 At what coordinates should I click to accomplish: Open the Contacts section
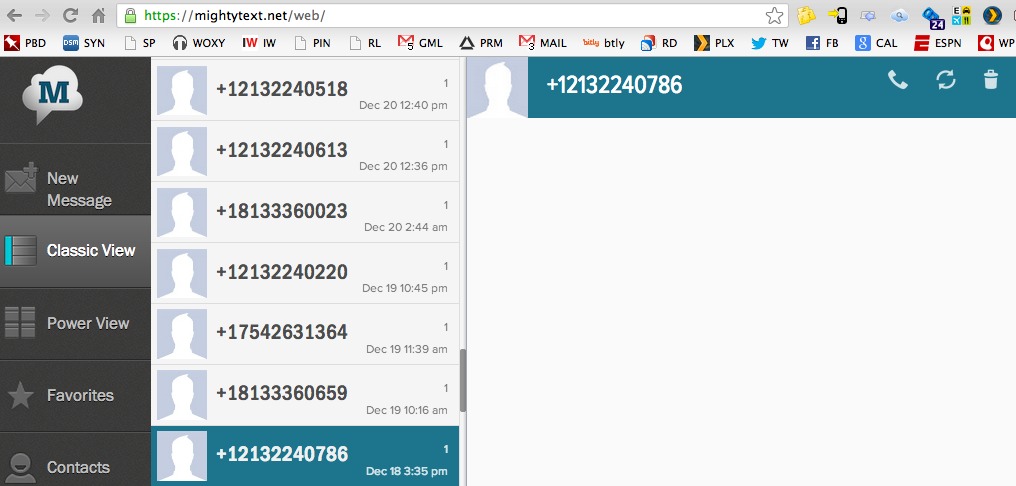click(75, 466)
